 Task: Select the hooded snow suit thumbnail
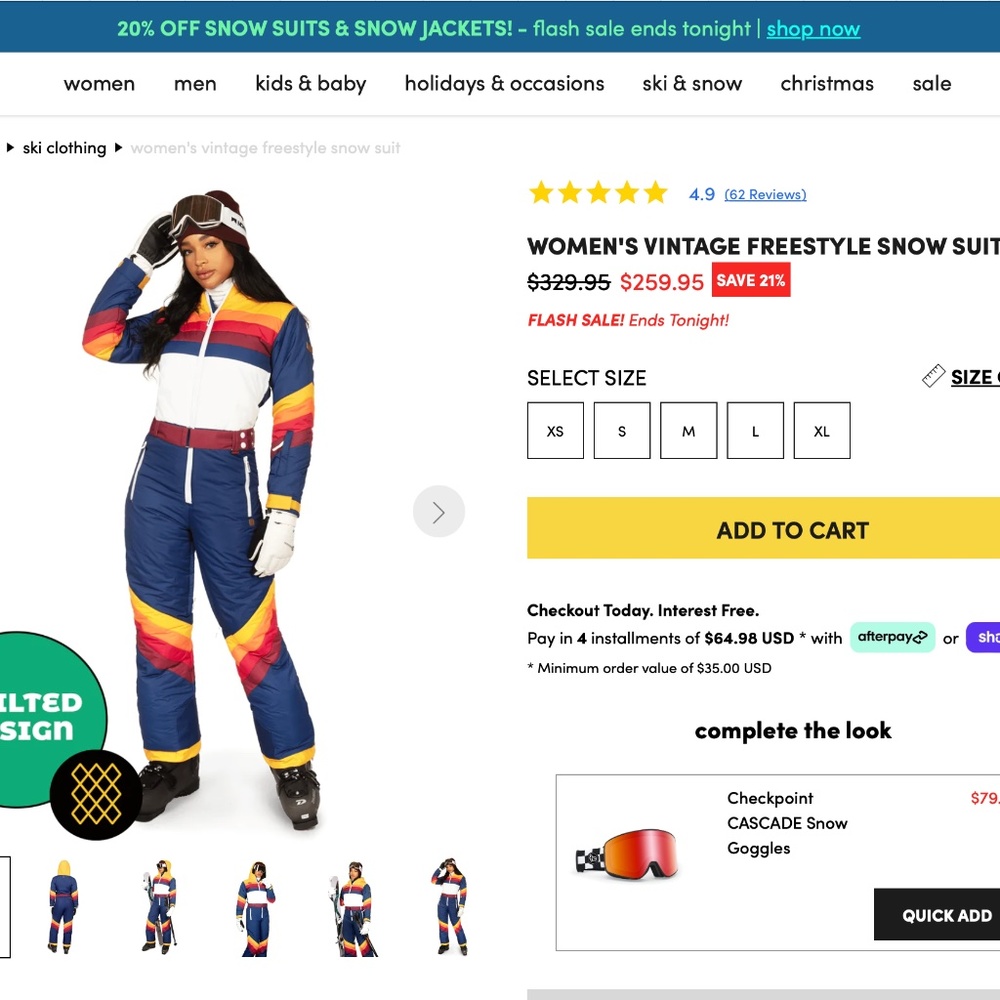click(63, 905)
